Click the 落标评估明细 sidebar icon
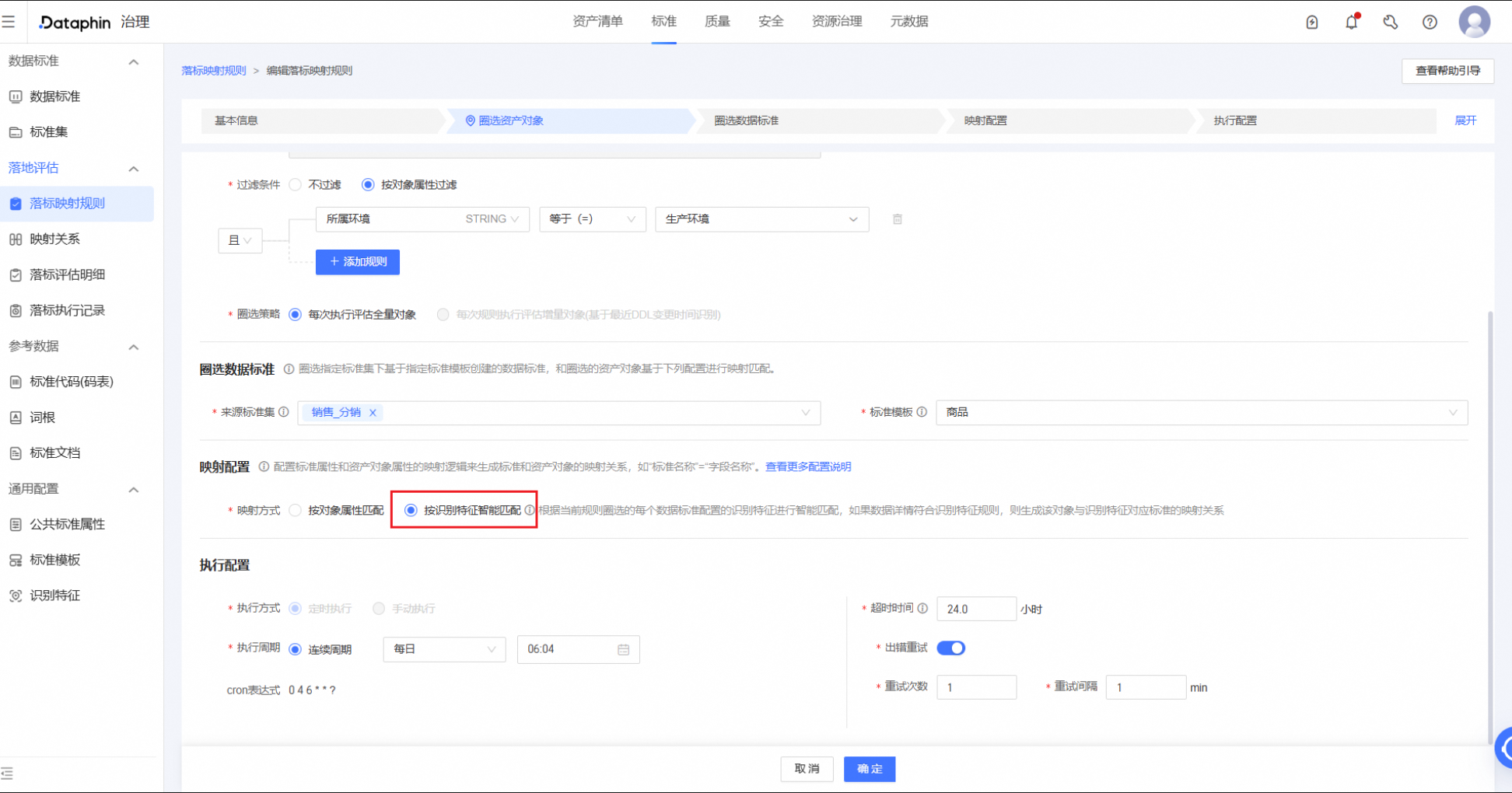This screenshot has height=793, width=1512. (x=16, y=275)
